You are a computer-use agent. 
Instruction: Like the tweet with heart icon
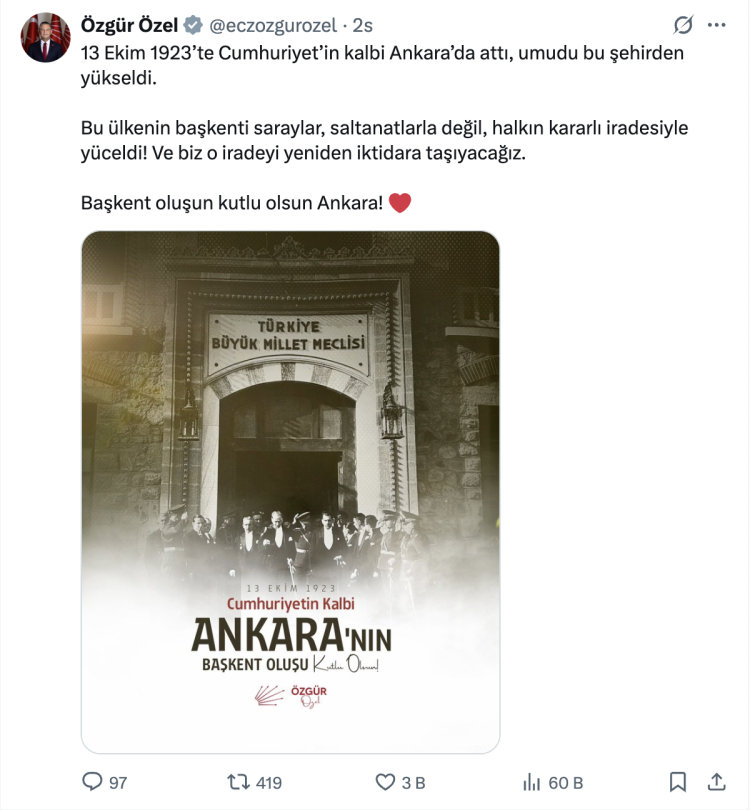[385, 782]
